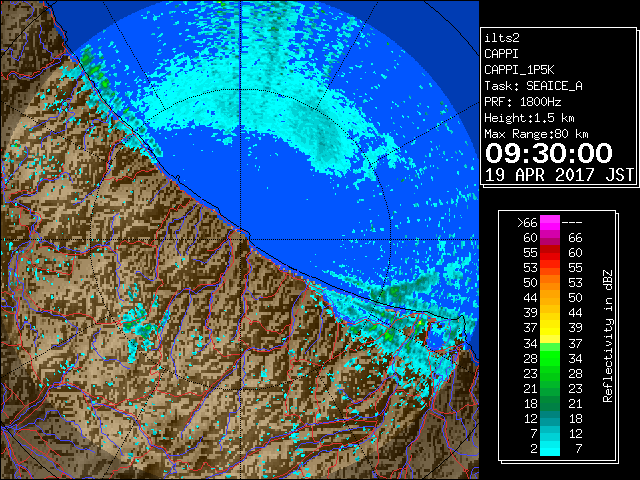640x480 pixels.
Task: Select the "PRF: 1800Hz" text
Action: [522, 102]
